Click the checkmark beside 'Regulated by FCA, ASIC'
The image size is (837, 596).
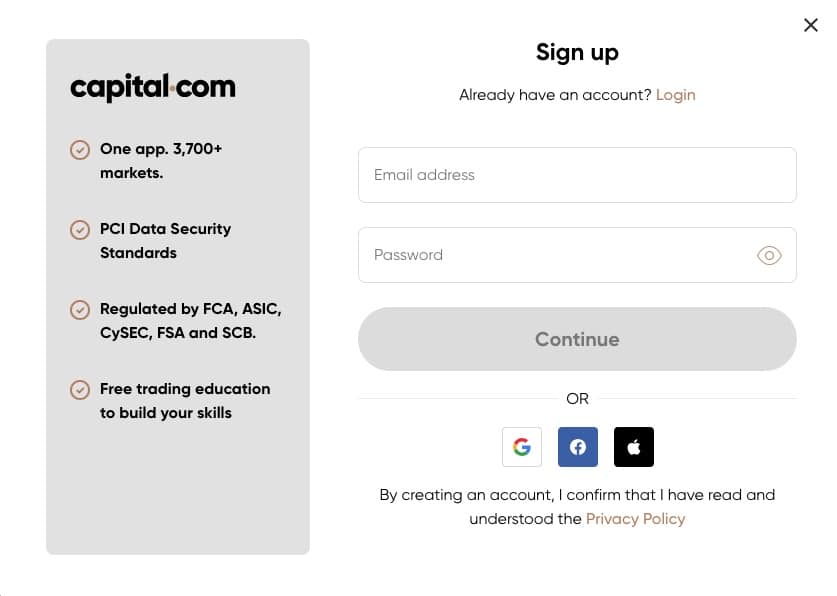(x=80, y=310)
